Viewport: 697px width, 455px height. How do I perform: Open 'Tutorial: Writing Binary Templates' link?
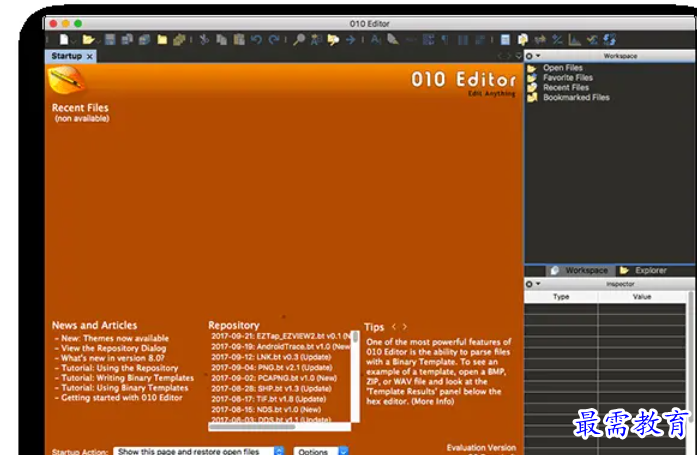(128, 378)
